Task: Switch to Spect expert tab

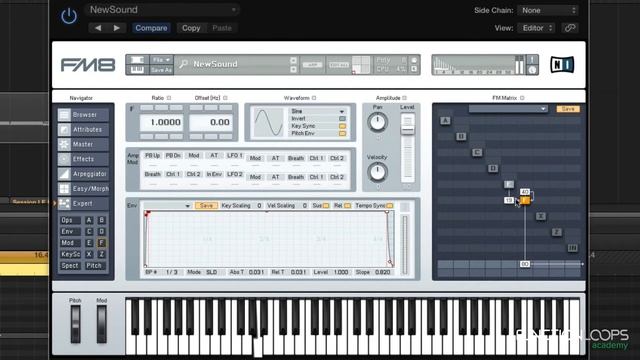Action: tap(70, 266)
